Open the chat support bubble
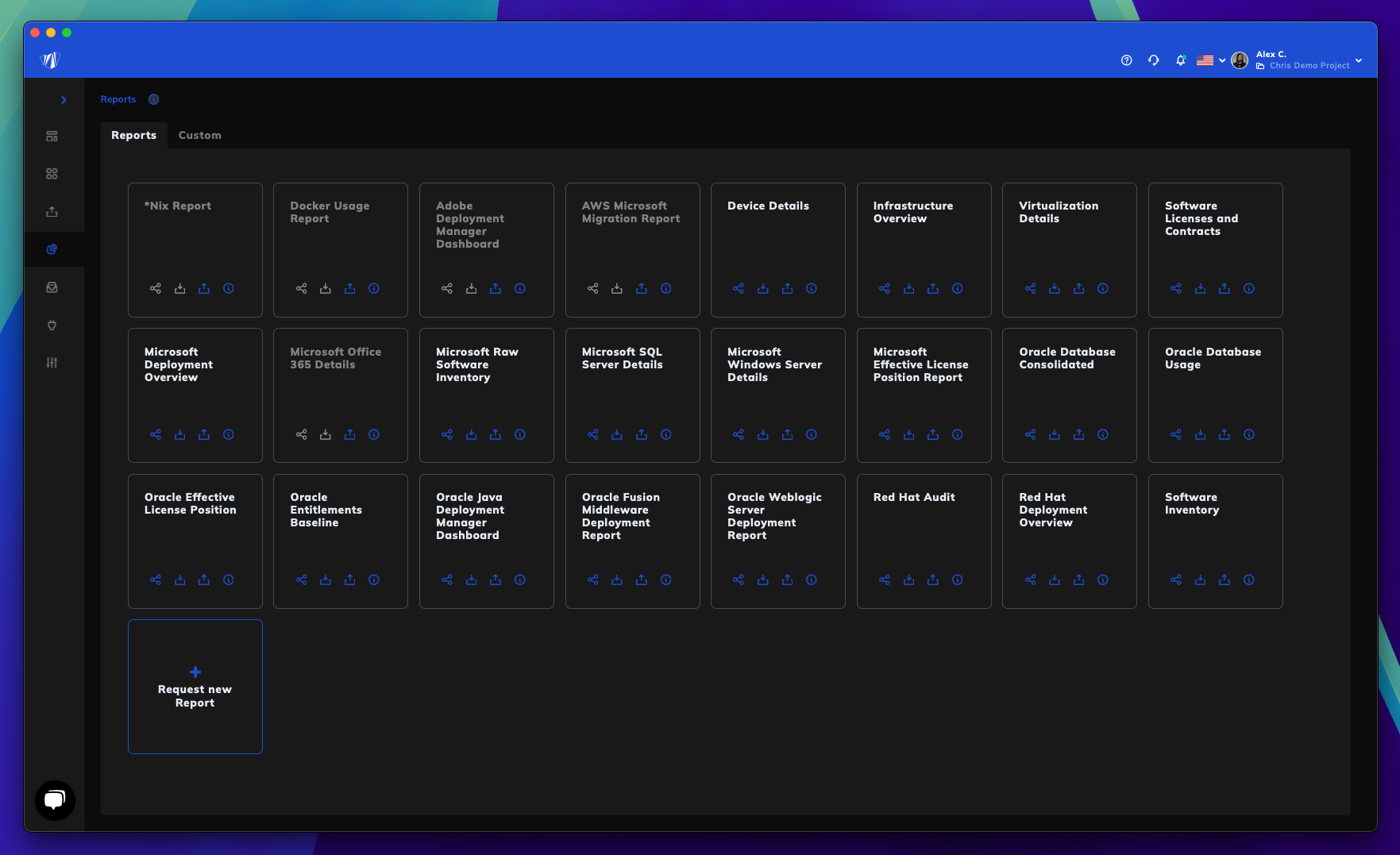Screen dimensions: 1400x855 [55, 800]
